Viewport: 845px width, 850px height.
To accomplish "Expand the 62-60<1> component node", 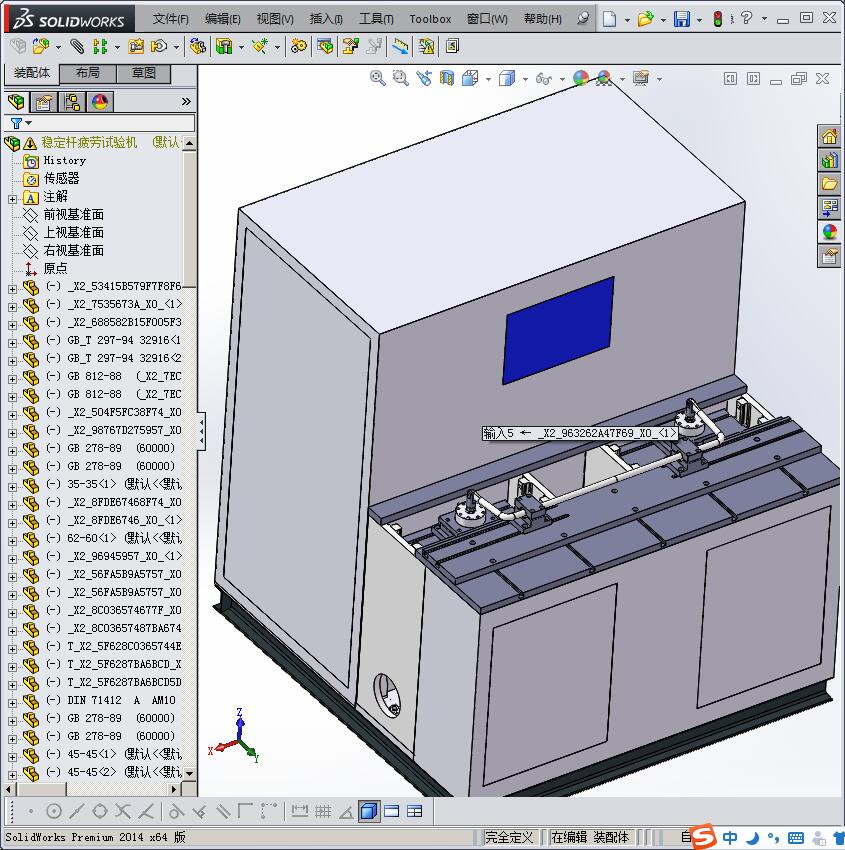I will (12, 541).
